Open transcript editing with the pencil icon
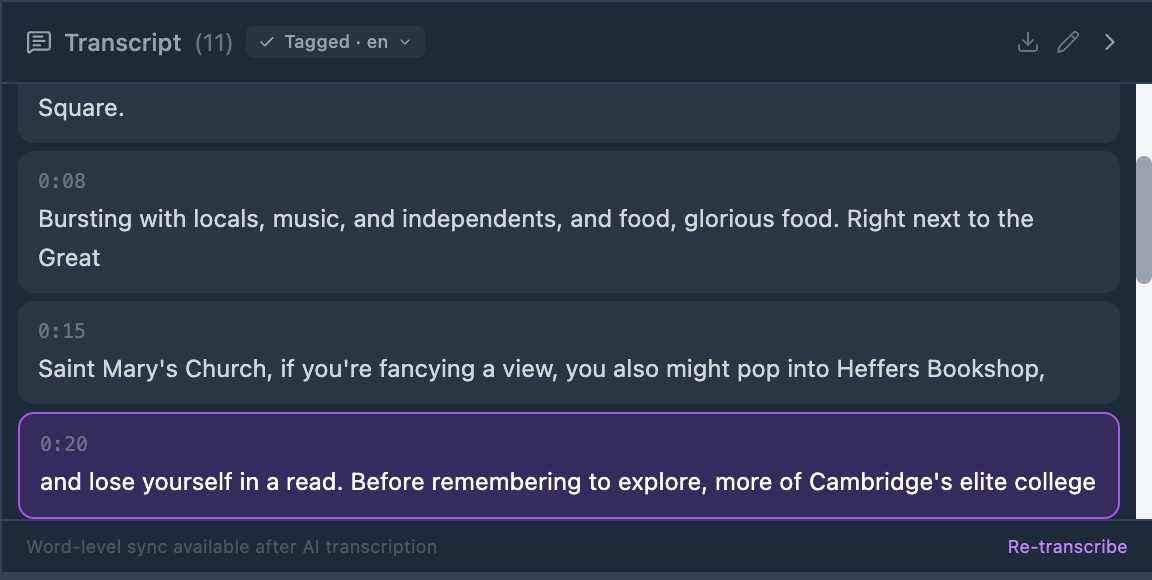This screenshot has height=580, width=1152. coord(1068,43)
